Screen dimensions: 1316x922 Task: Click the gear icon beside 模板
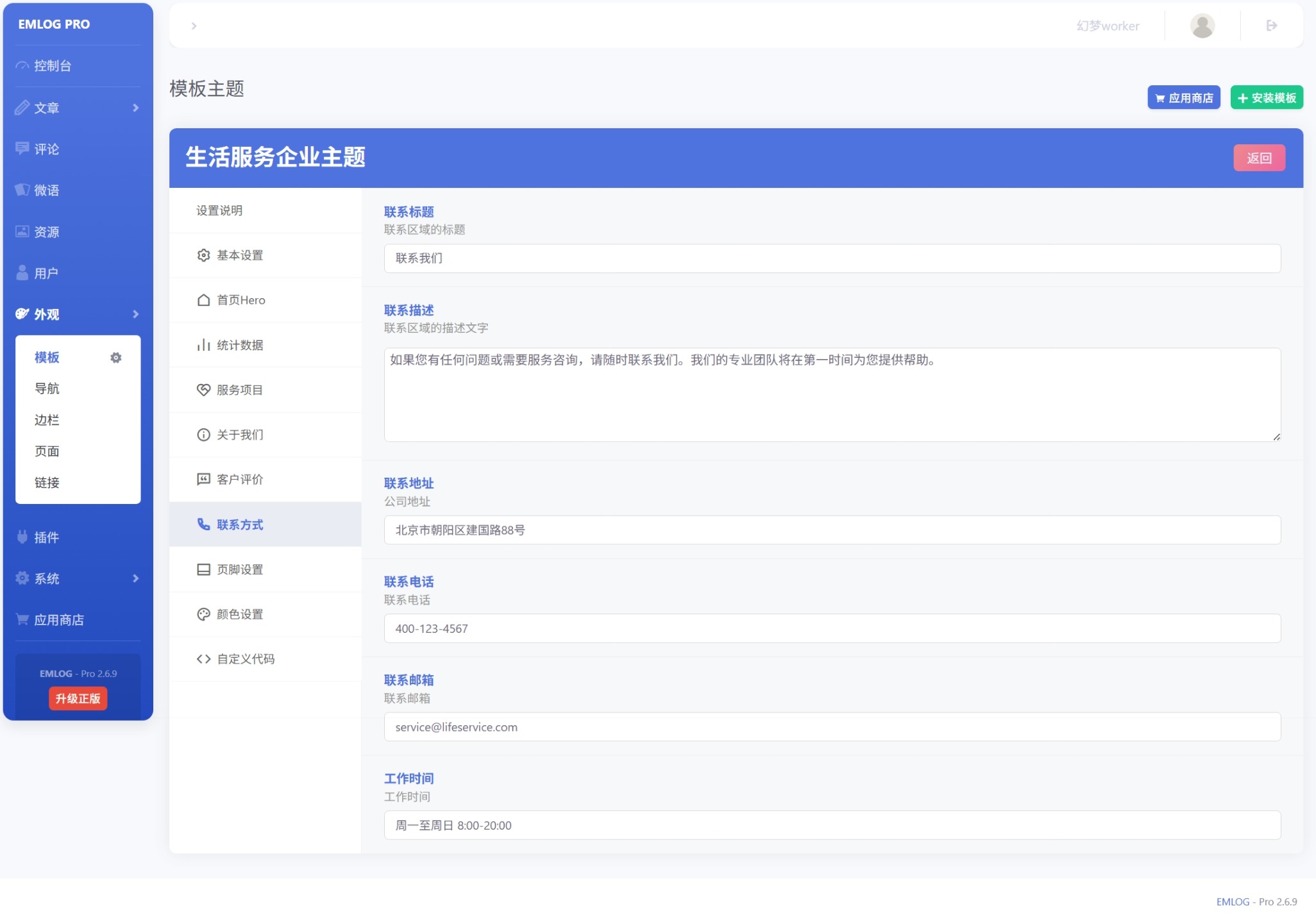(115, 358)
